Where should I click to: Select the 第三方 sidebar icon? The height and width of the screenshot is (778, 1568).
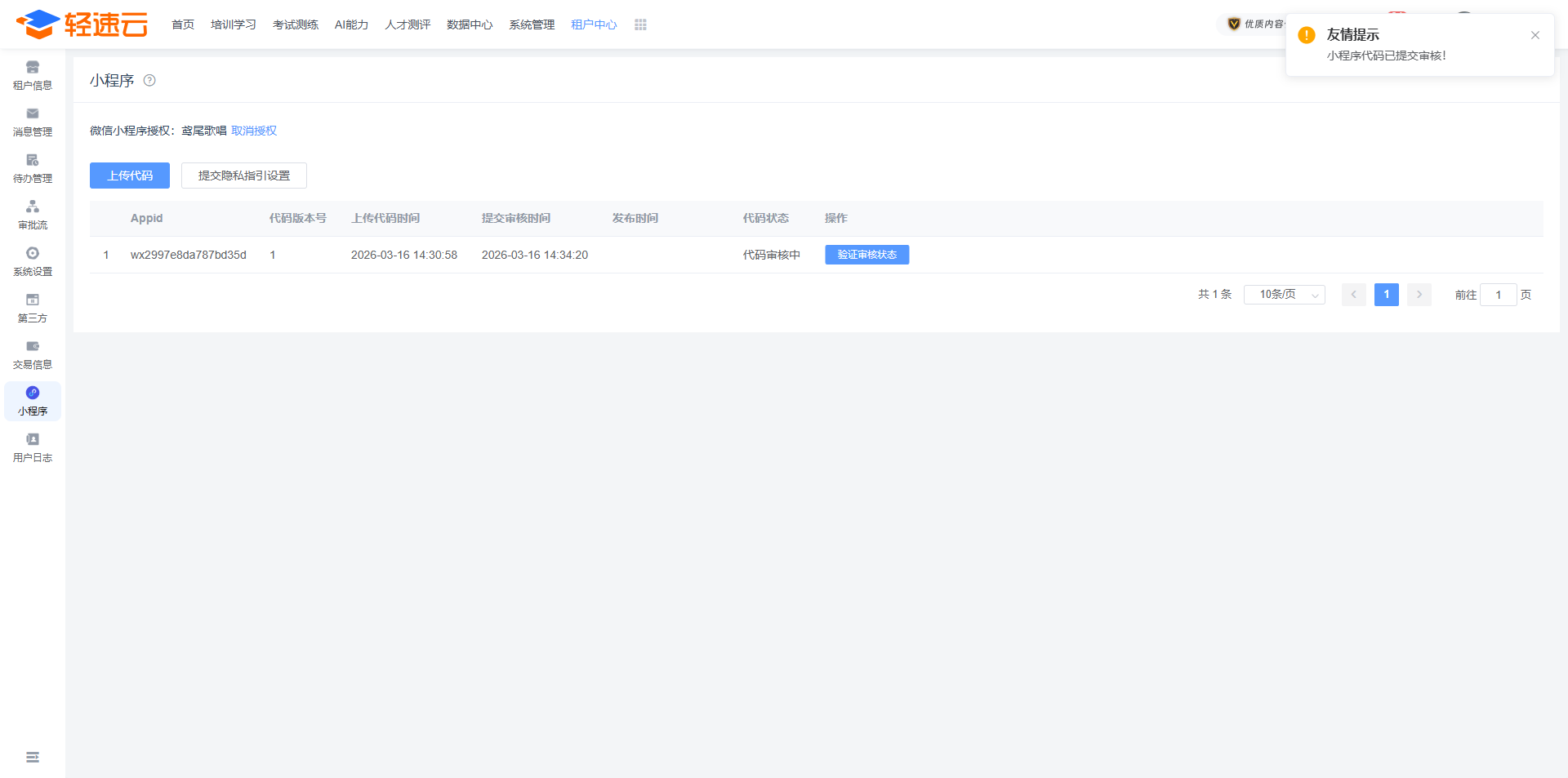coord(33,300)
